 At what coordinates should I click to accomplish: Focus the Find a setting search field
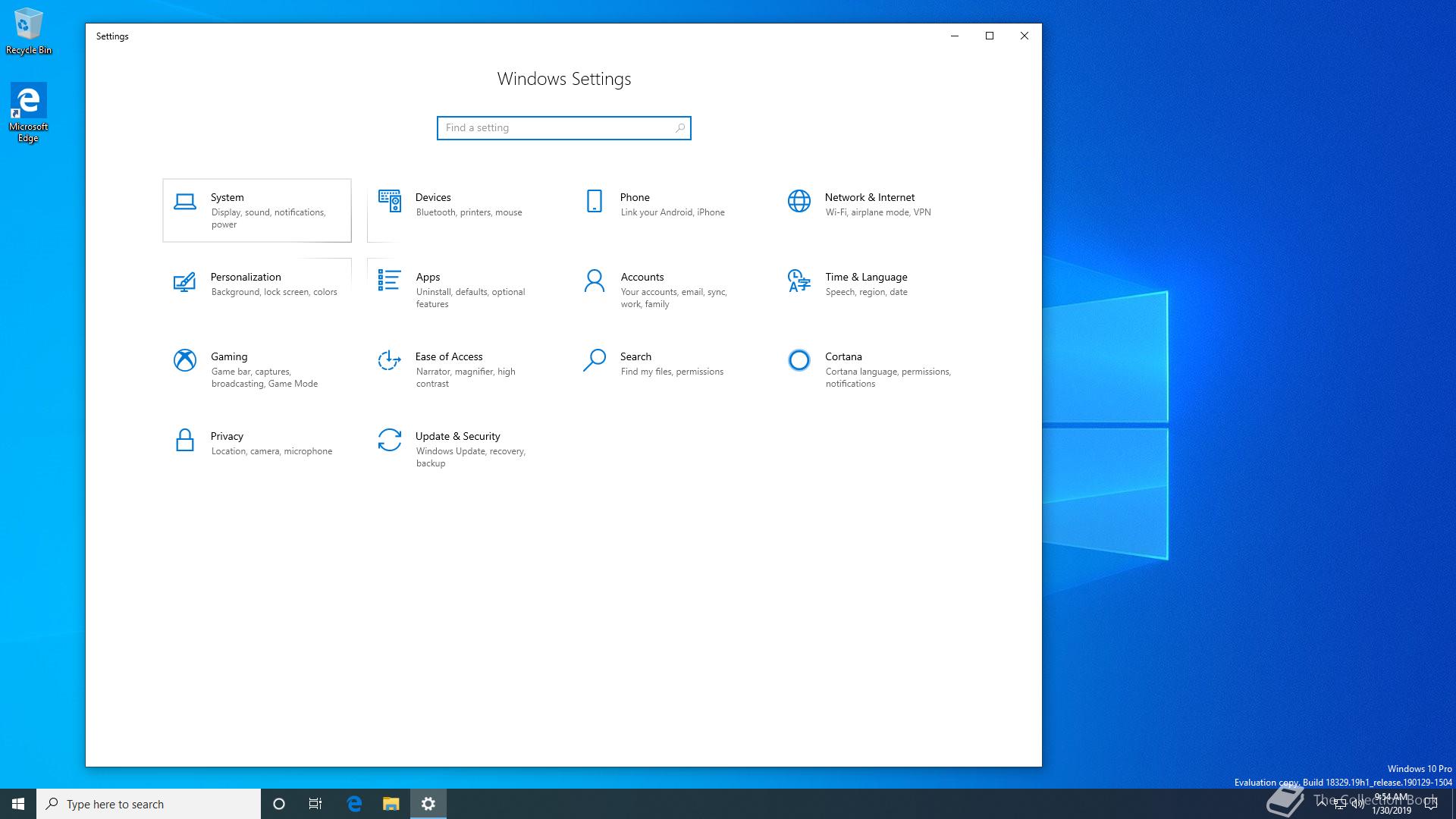pyautogui.click(x=564, y=128)
